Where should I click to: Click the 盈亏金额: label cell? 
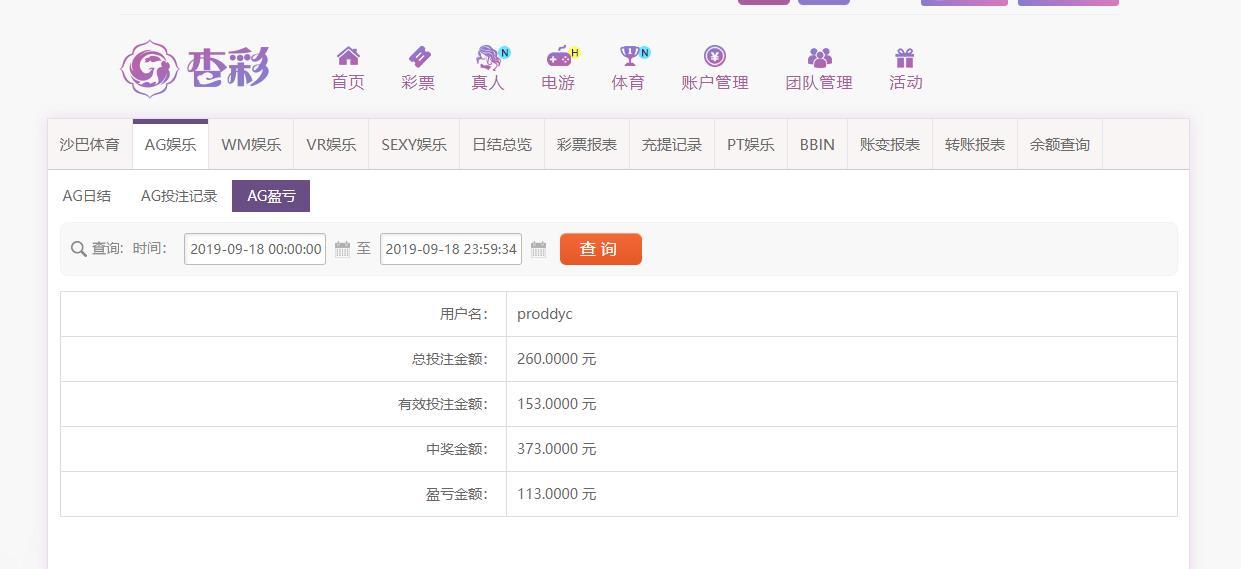point(284,494)
